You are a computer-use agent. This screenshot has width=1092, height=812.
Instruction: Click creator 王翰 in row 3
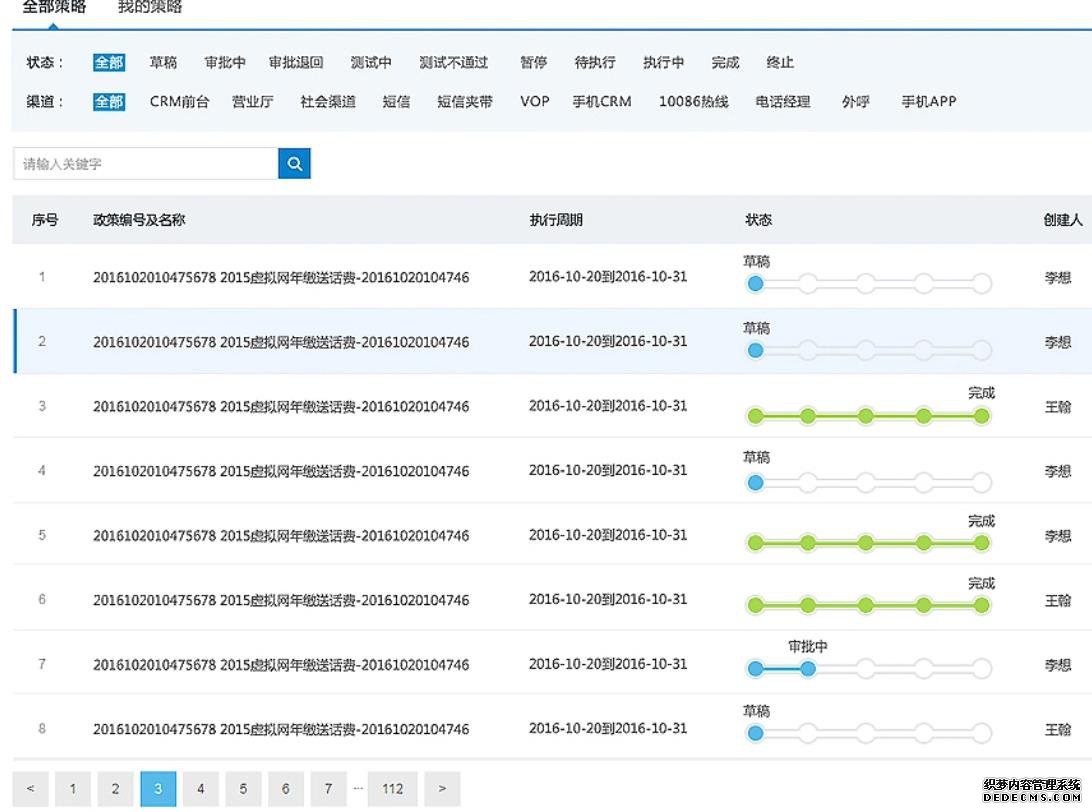pyautogui.click(x=1057, y=407)
